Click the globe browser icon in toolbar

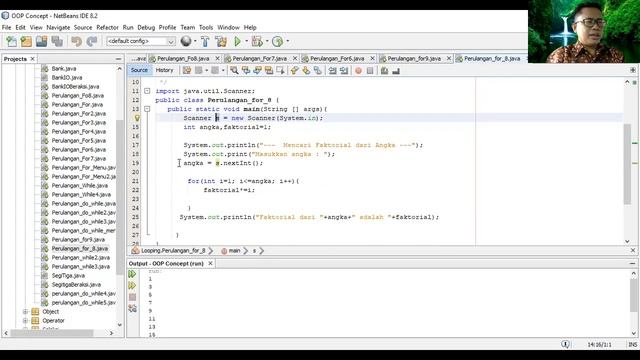(186, 41)
